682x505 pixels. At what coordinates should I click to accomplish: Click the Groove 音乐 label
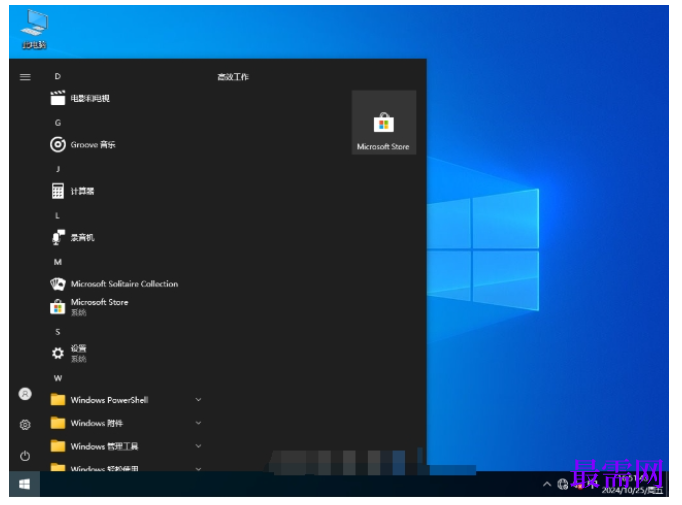click(93, 145)
